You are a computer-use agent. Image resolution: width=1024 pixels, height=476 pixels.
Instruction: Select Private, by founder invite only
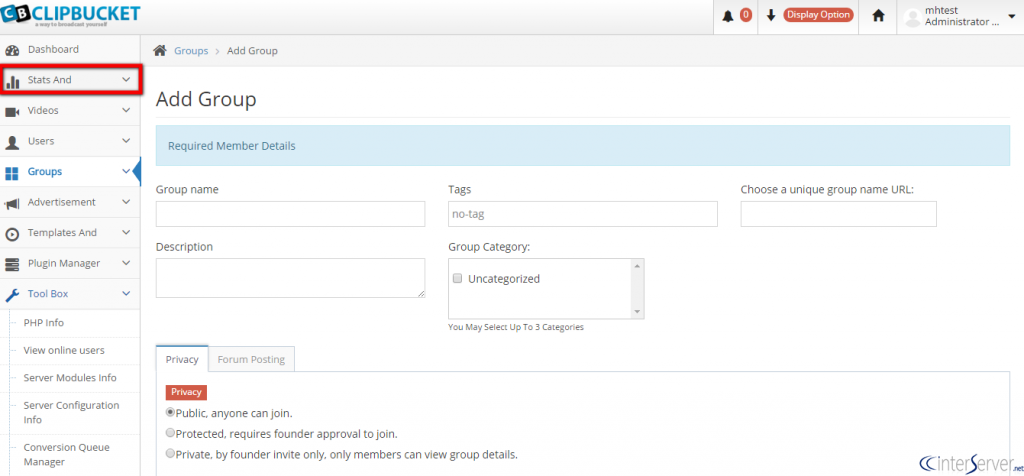170,453
